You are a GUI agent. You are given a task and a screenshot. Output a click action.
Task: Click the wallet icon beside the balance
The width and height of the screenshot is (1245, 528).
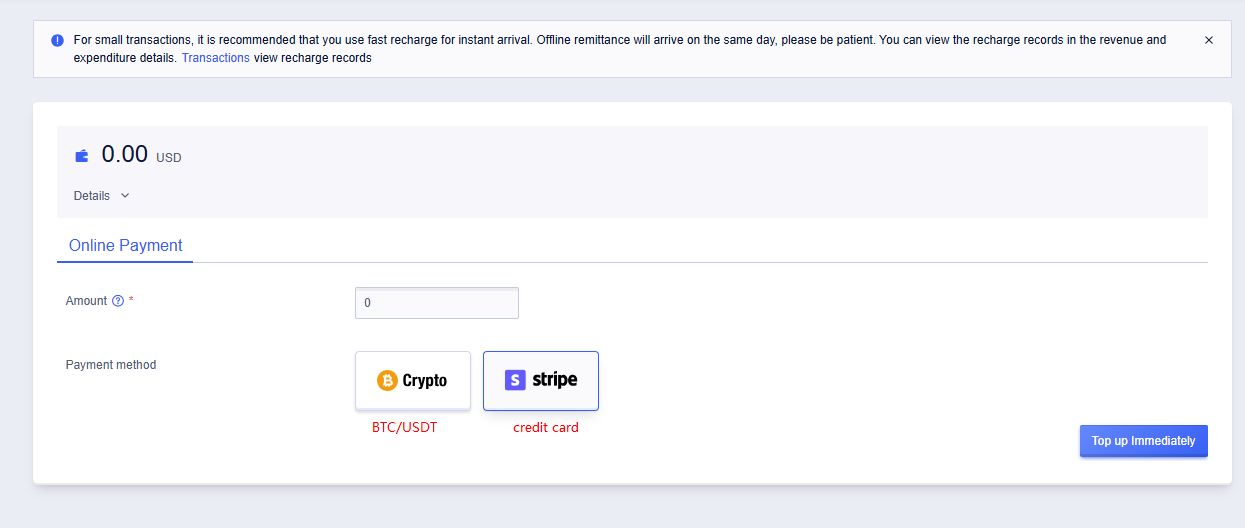[82, 156]
